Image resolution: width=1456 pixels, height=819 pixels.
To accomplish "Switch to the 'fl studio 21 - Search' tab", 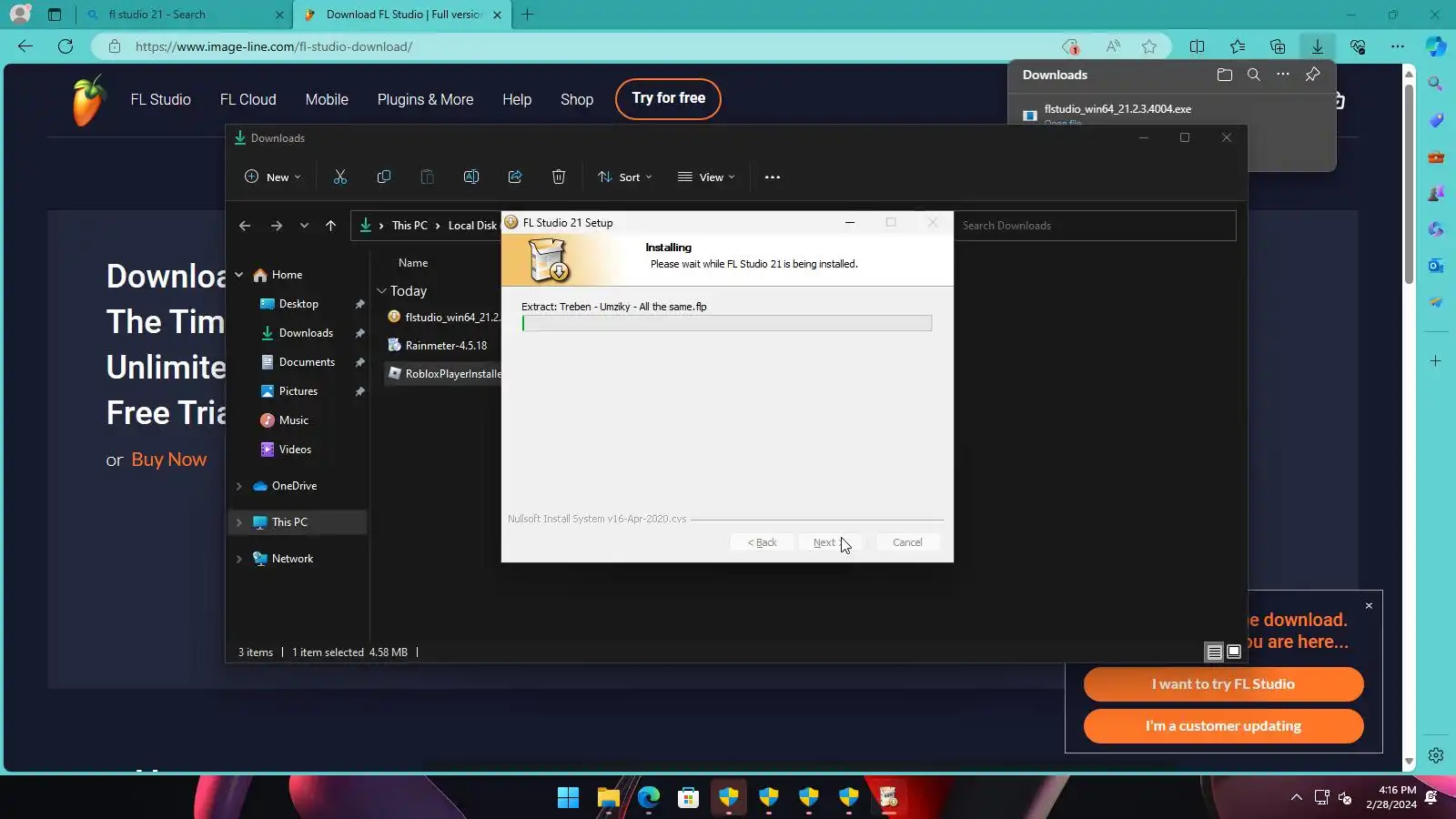I will coord(185,15).
